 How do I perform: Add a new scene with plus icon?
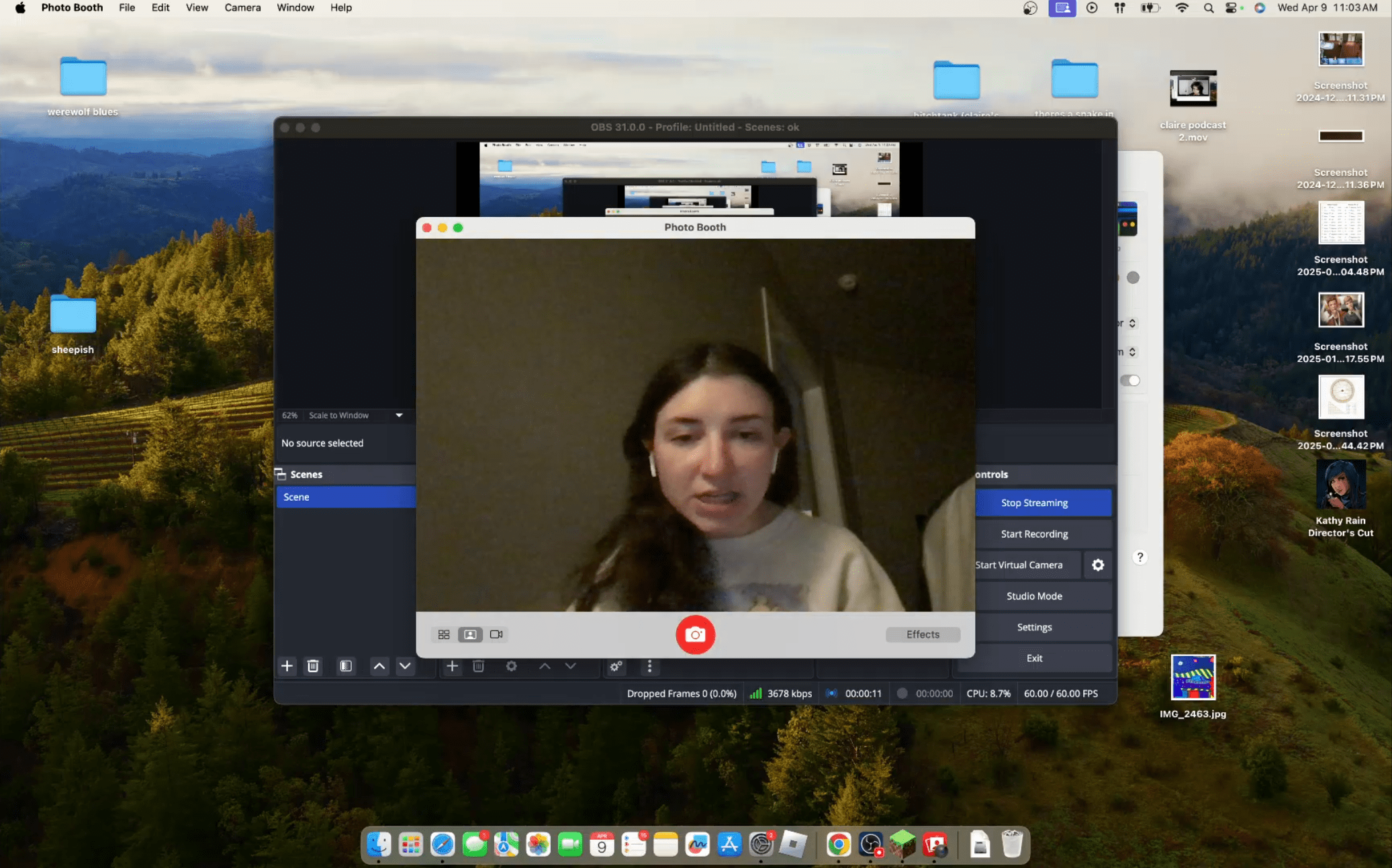pos(287,666)
